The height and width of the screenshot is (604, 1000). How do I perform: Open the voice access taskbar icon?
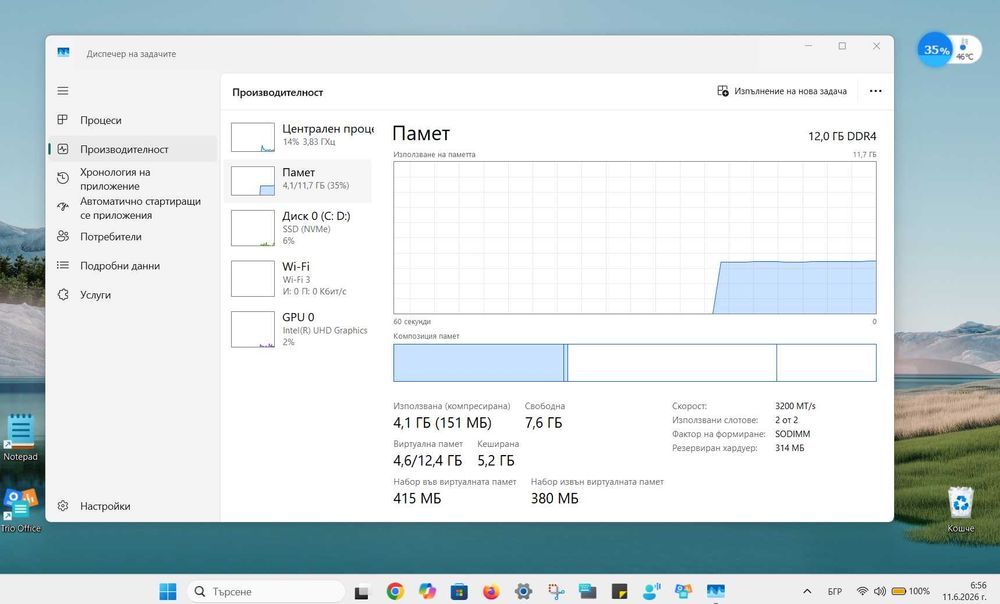tap(651, 591)
